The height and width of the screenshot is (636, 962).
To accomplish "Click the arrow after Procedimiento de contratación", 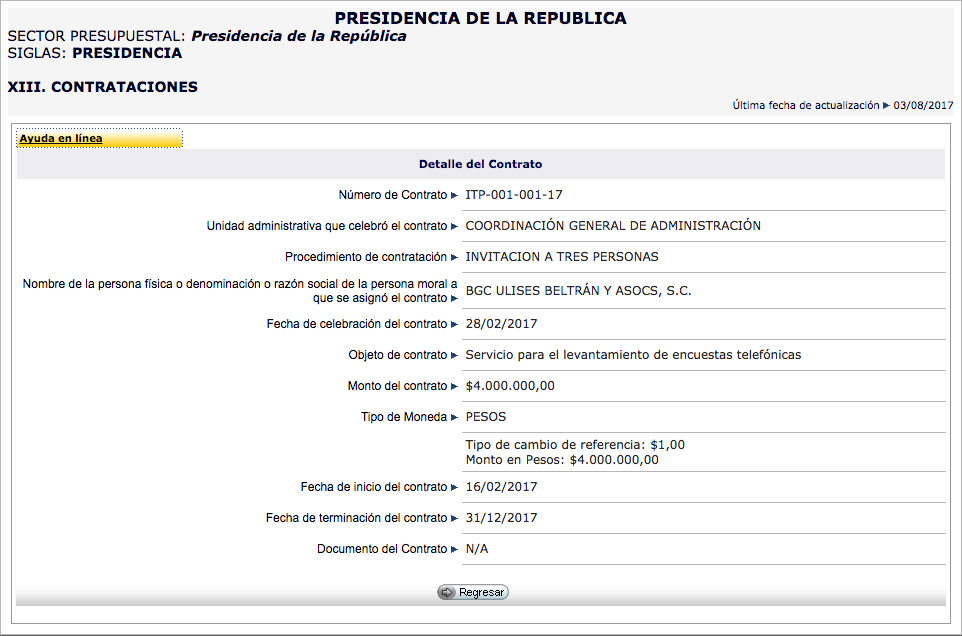I will (x=454, y=257).
